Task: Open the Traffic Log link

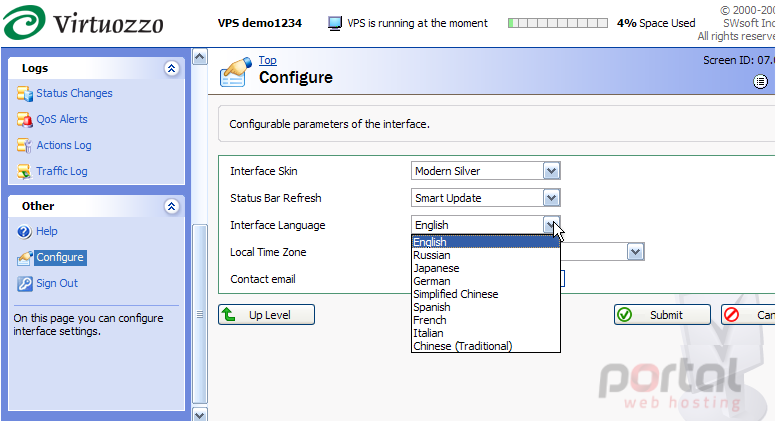Action: (62, 171)
